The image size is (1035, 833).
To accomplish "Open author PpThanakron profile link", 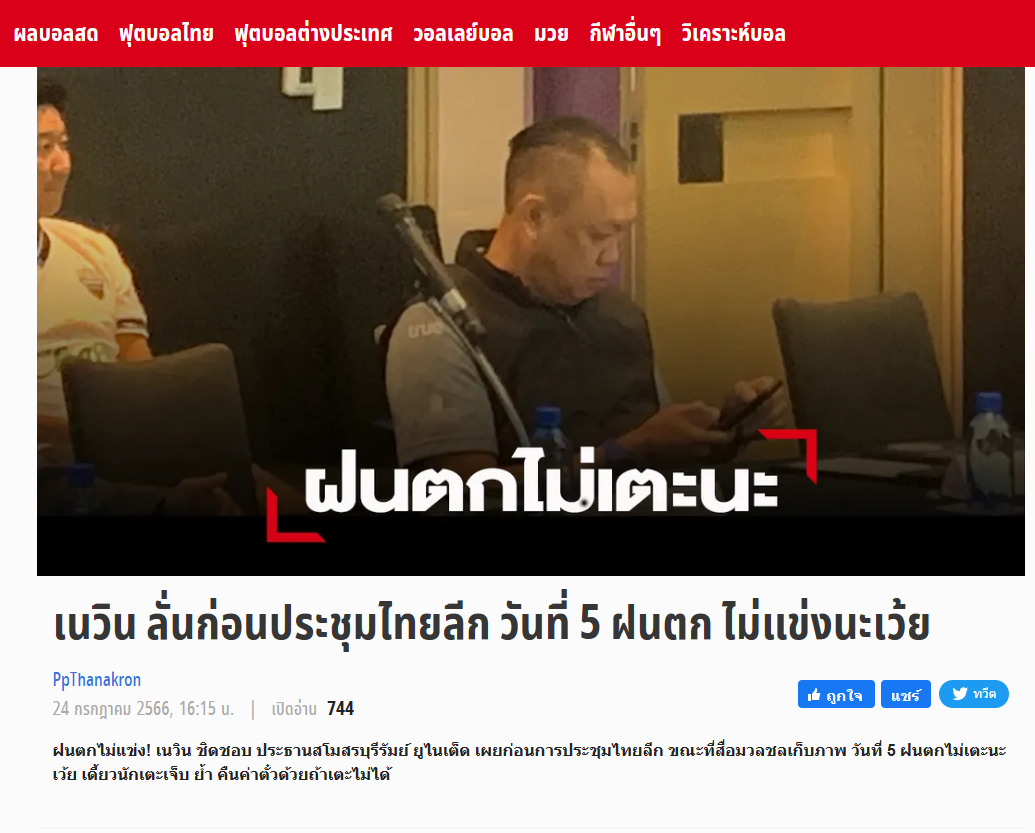I will tap(97, 680).
